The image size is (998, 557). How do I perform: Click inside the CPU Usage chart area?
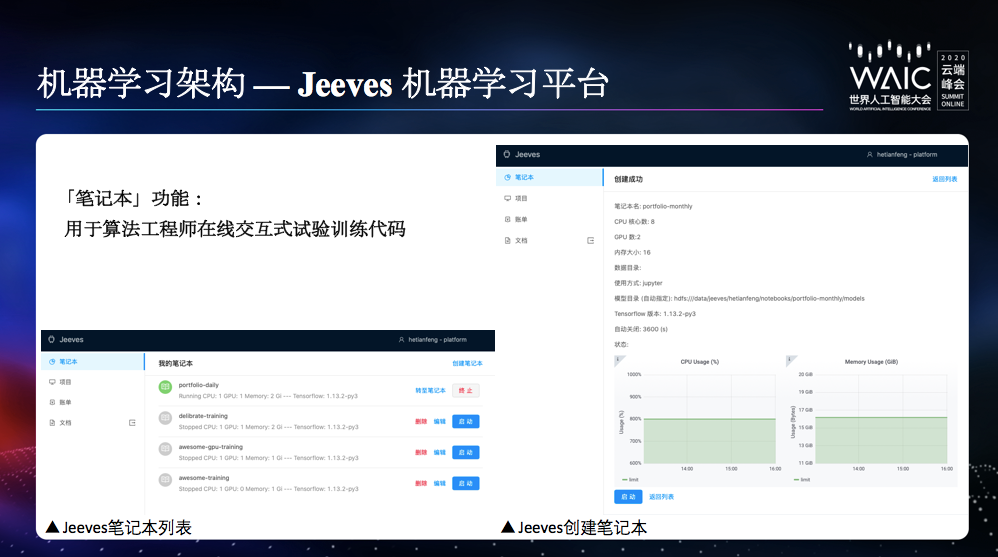(709, 419)
